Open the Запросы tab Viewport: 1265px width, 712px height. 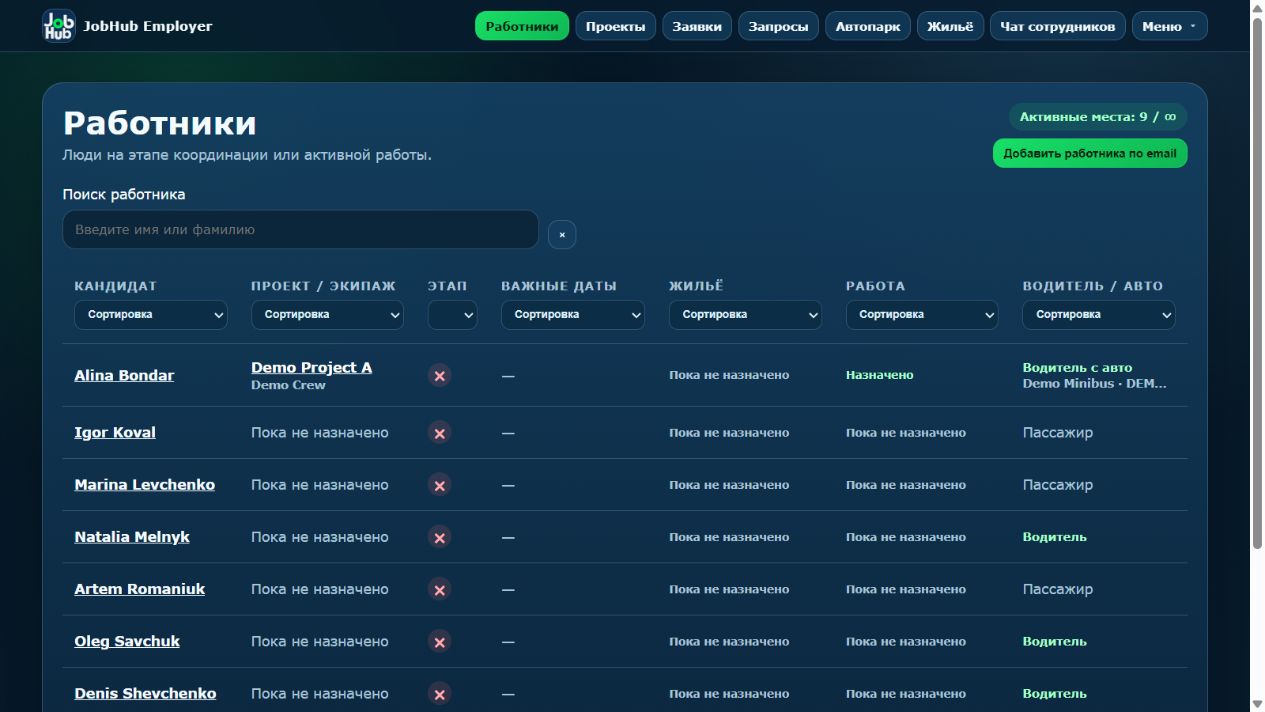coord(778,26)
